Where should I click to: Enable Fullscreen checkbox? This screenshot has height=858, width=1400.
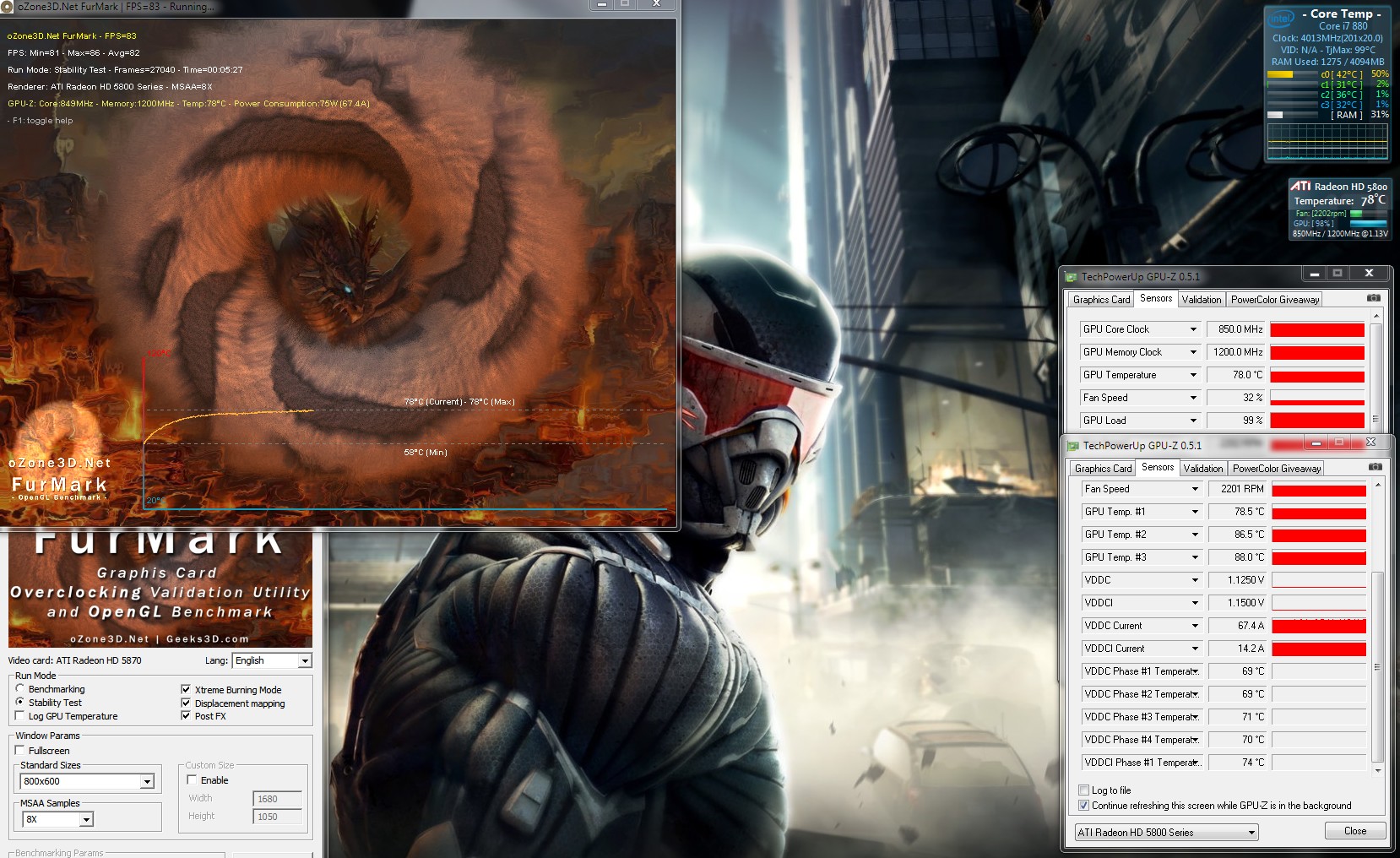(x=20, y=750)
